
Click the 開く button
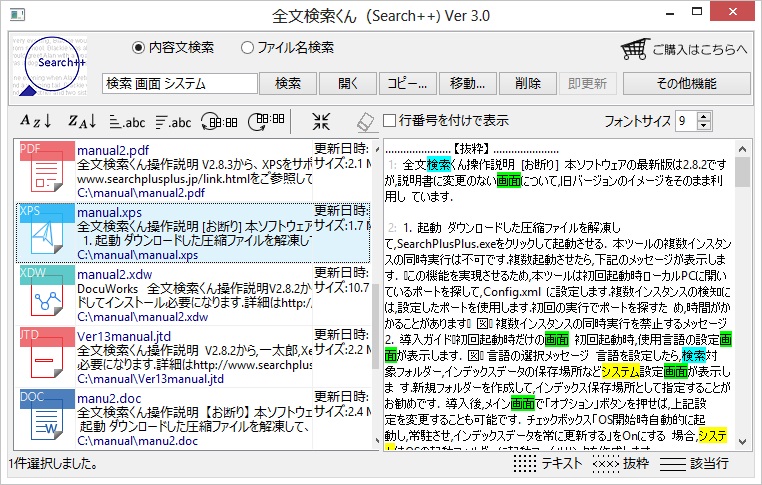(x=348, y=84)
